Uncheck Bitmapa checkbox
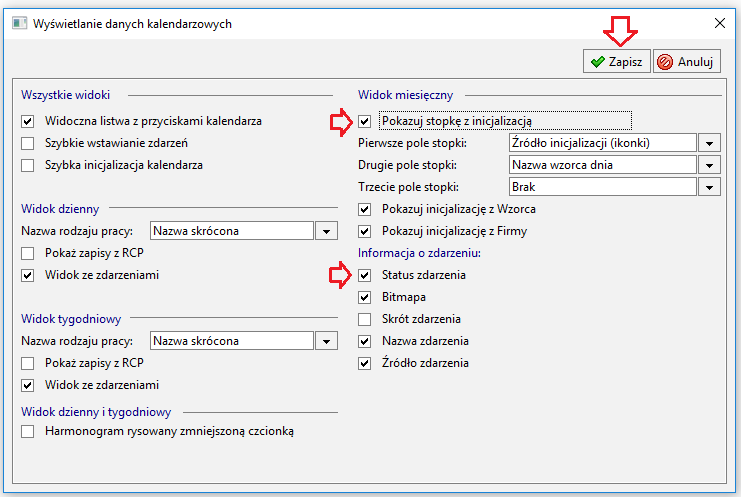 364,298
